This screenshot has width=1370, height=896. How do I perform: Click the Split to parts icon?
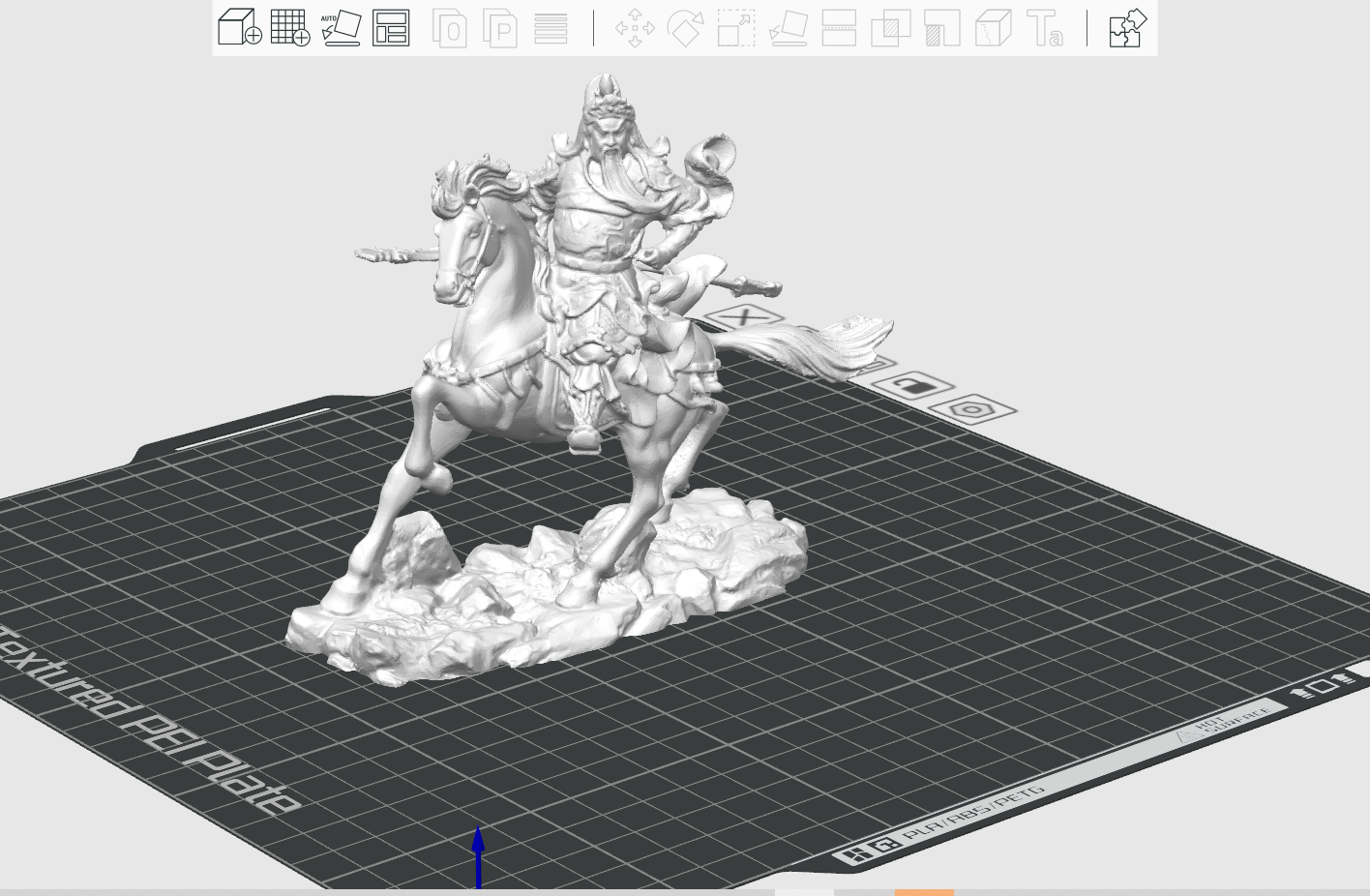500,29
